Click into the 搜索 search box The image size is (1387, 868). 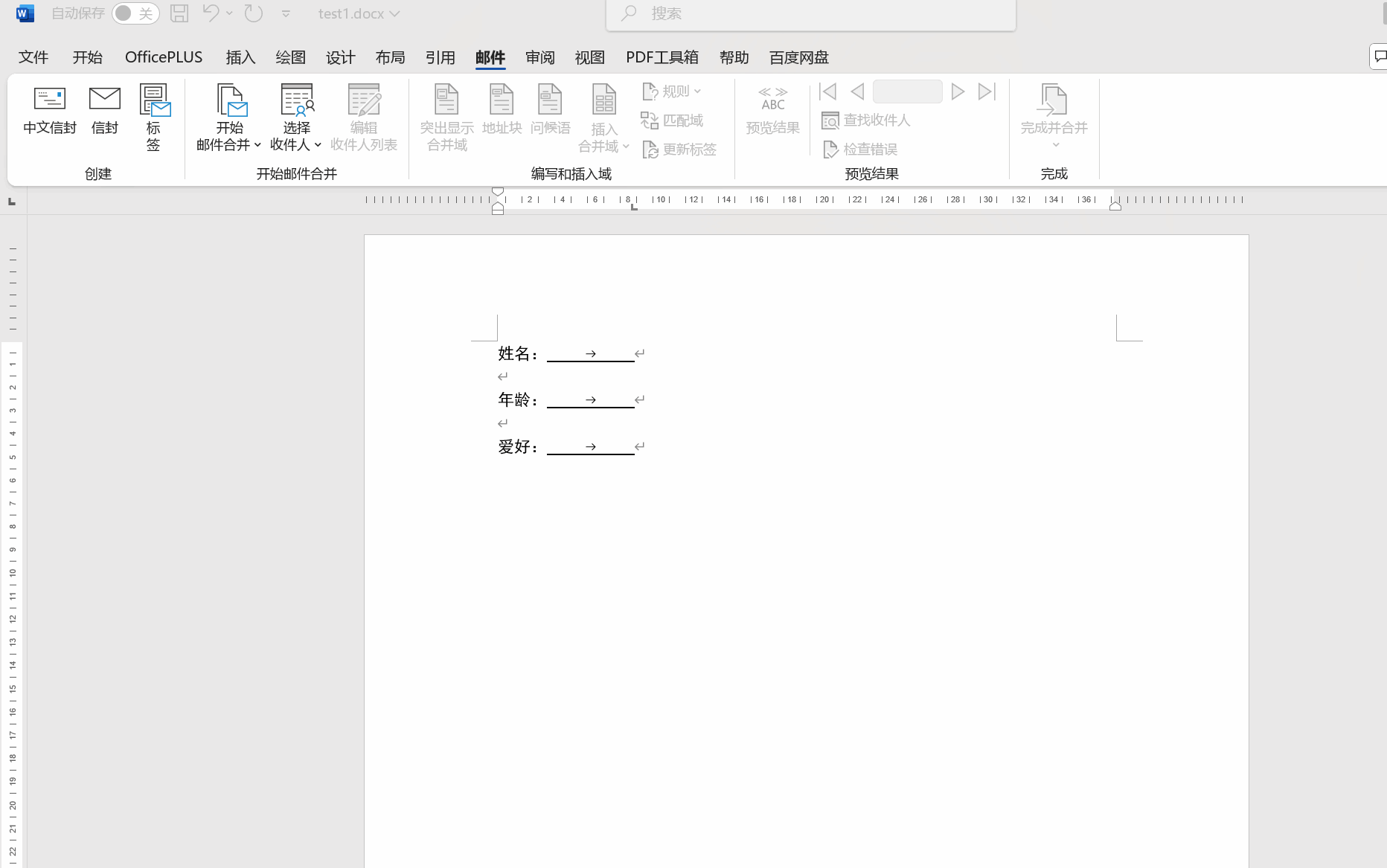tap(811, 13)
